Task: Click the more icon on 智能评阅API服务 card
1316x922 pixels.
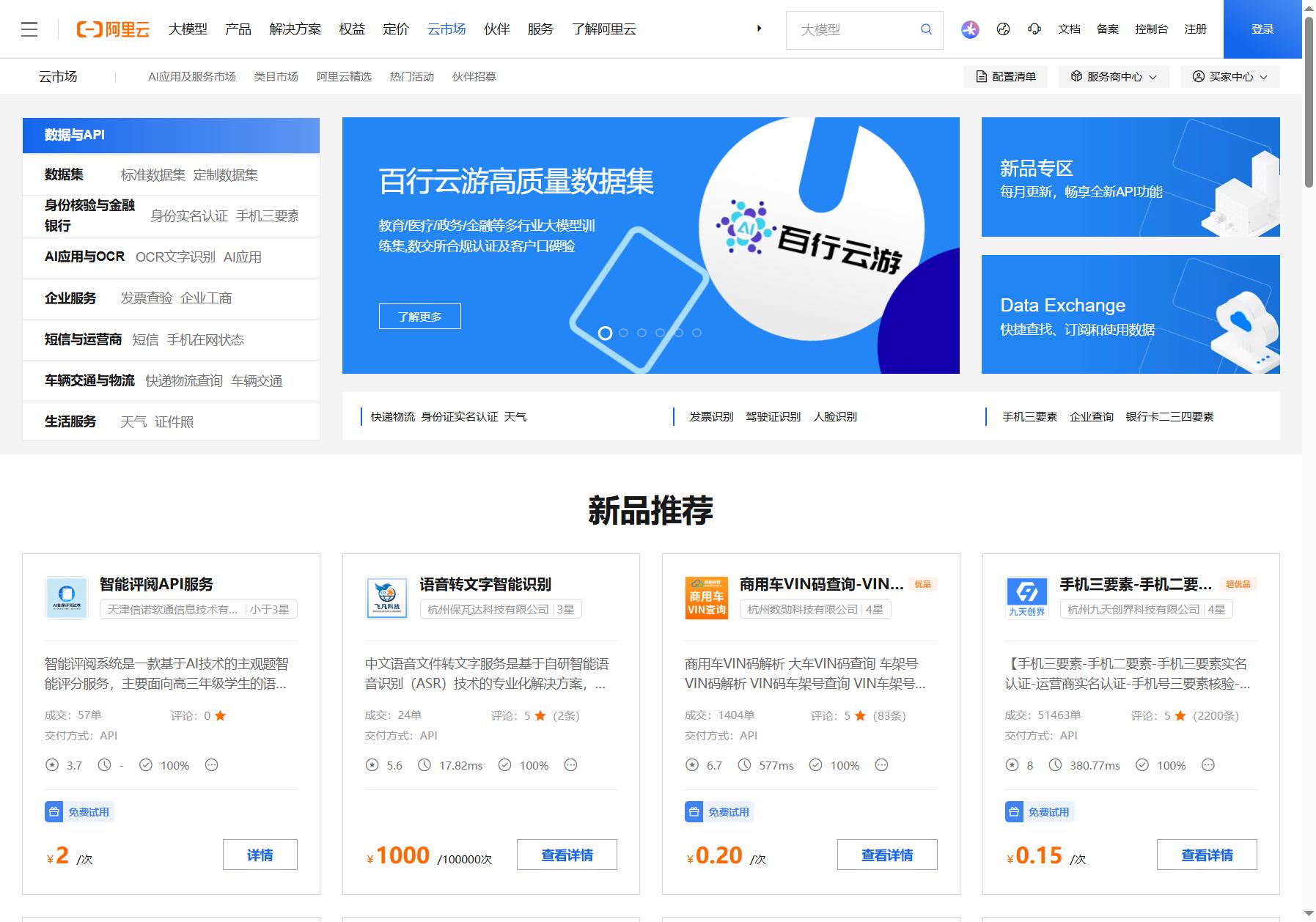Action: point(211,765)
